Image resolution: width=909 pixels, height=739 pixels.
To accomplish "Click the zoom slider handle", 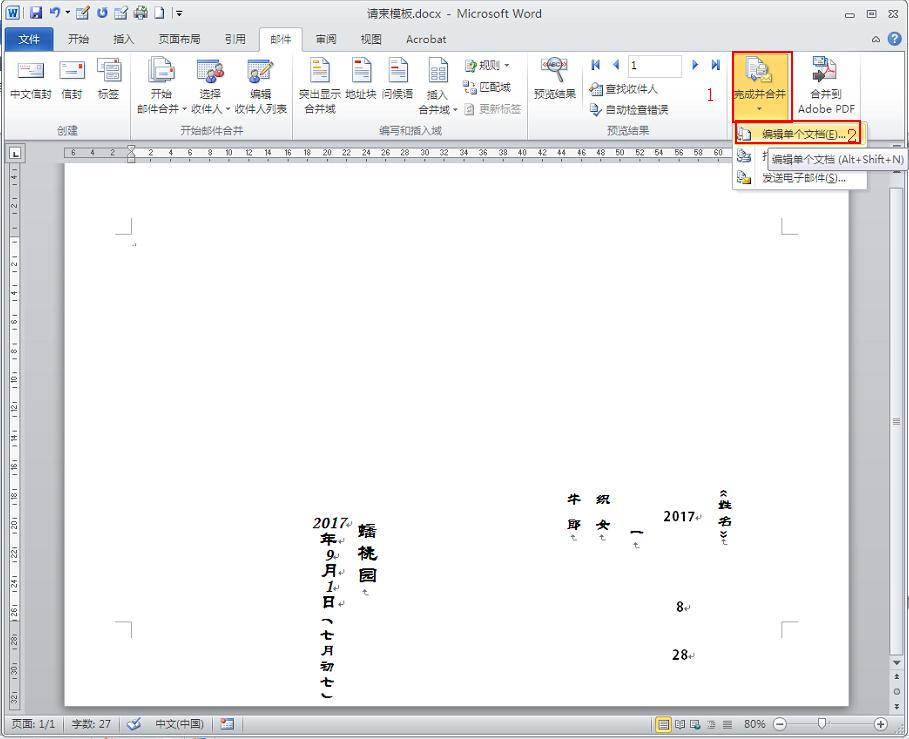I will click(821, 723).
